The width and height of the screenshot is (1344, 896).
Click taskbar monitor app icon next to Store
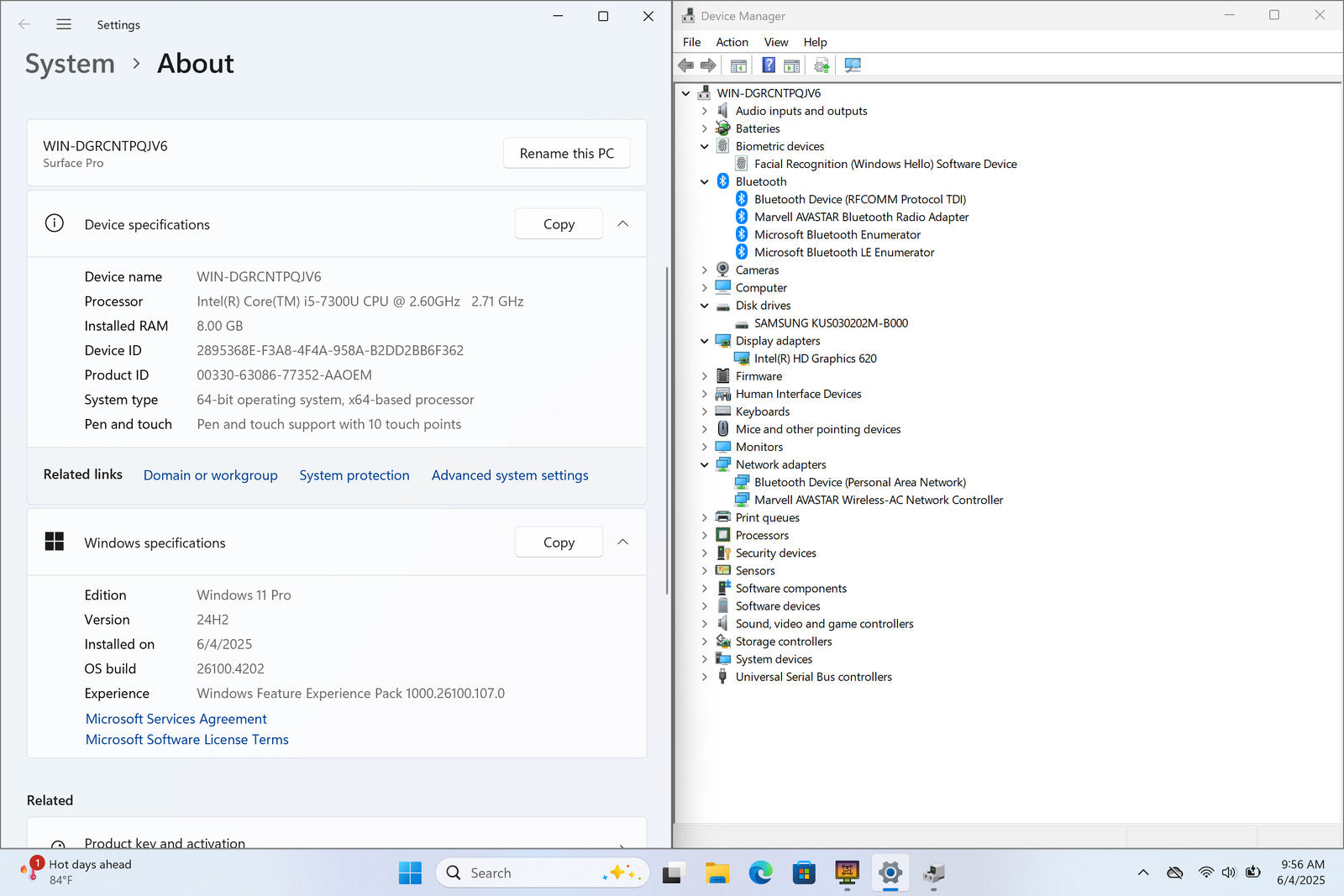click(x=847, y=873)
